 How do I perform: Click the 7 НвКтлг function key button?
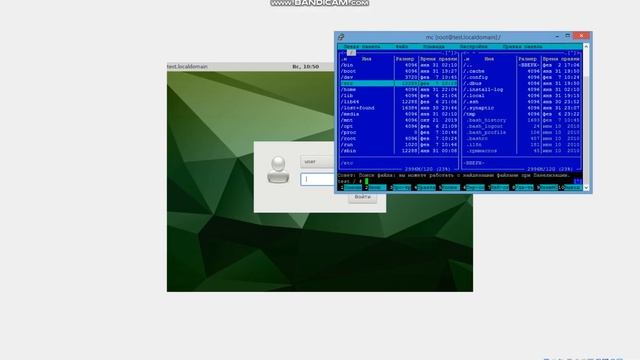coord(498,187)
